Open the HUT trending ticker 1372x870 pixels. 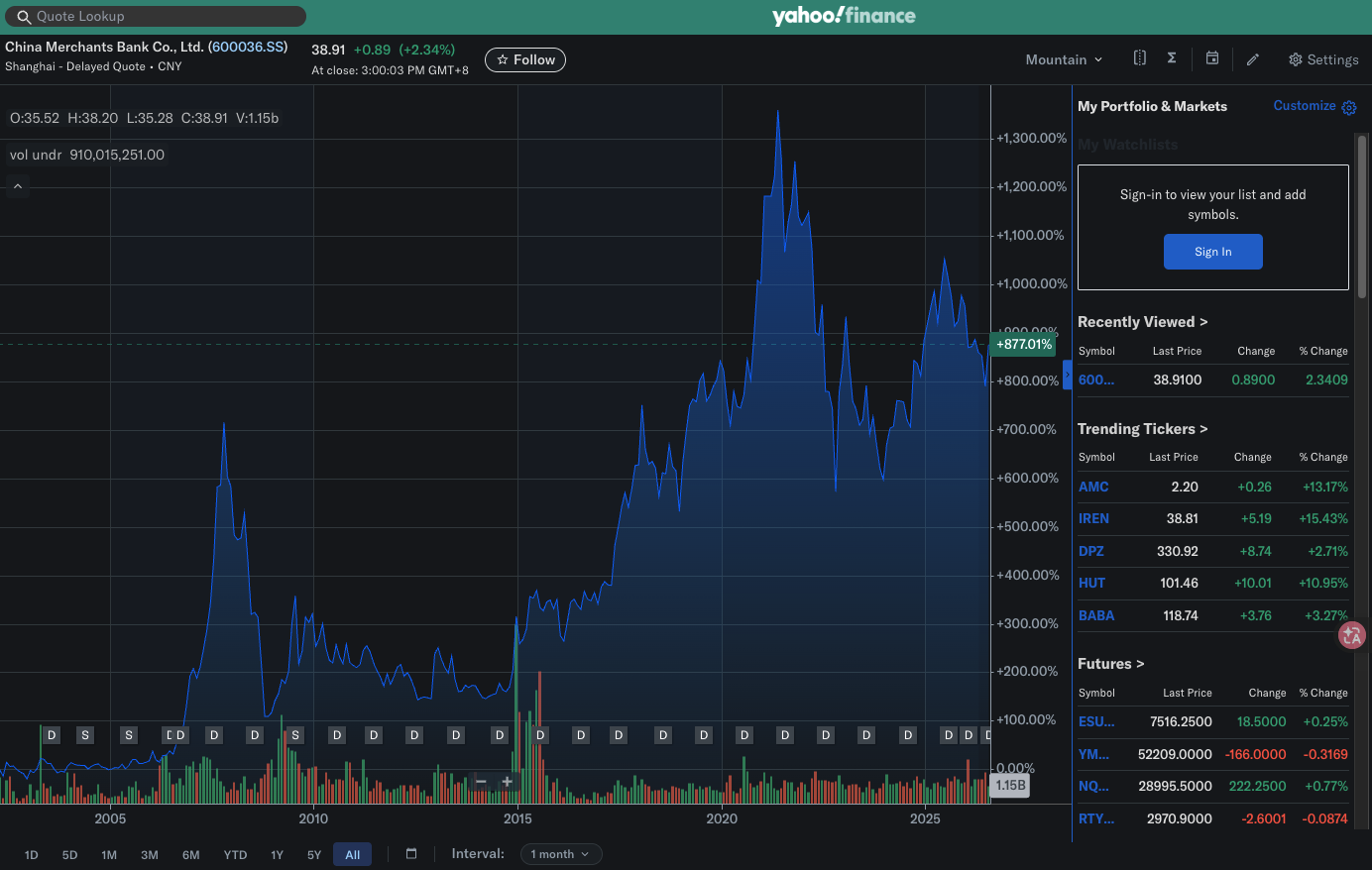(1091, 583)
